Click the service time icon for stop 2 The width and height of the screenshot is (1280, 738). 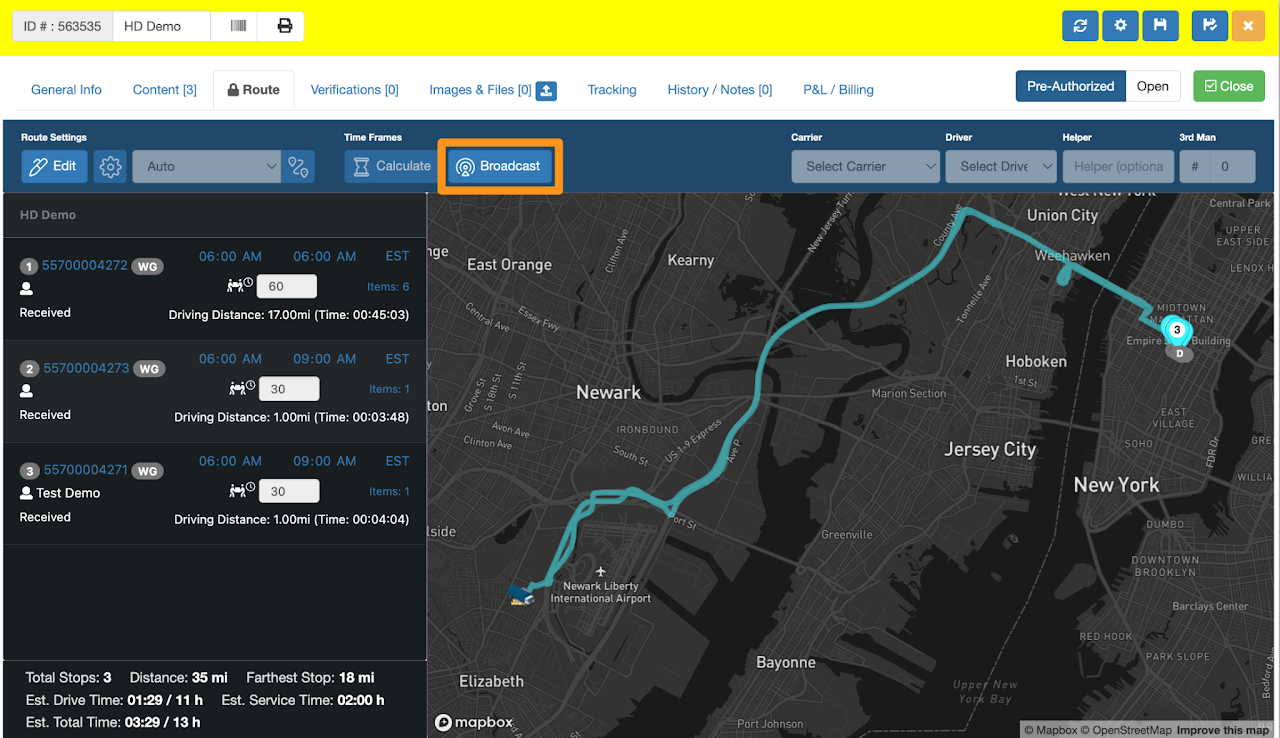click(x=241, y=388)
